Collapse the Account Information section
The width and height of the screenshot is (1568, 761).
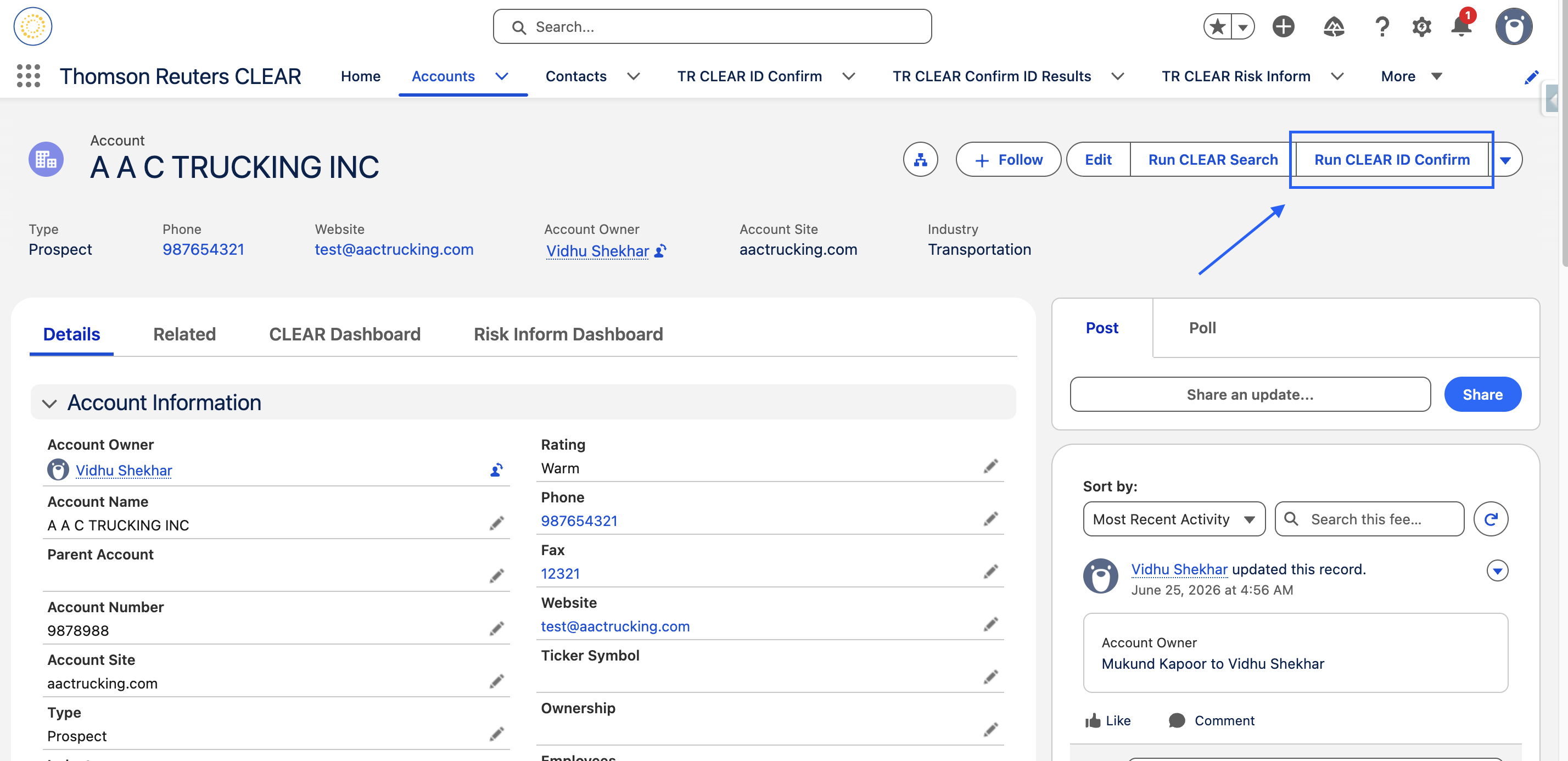(49, 403)
